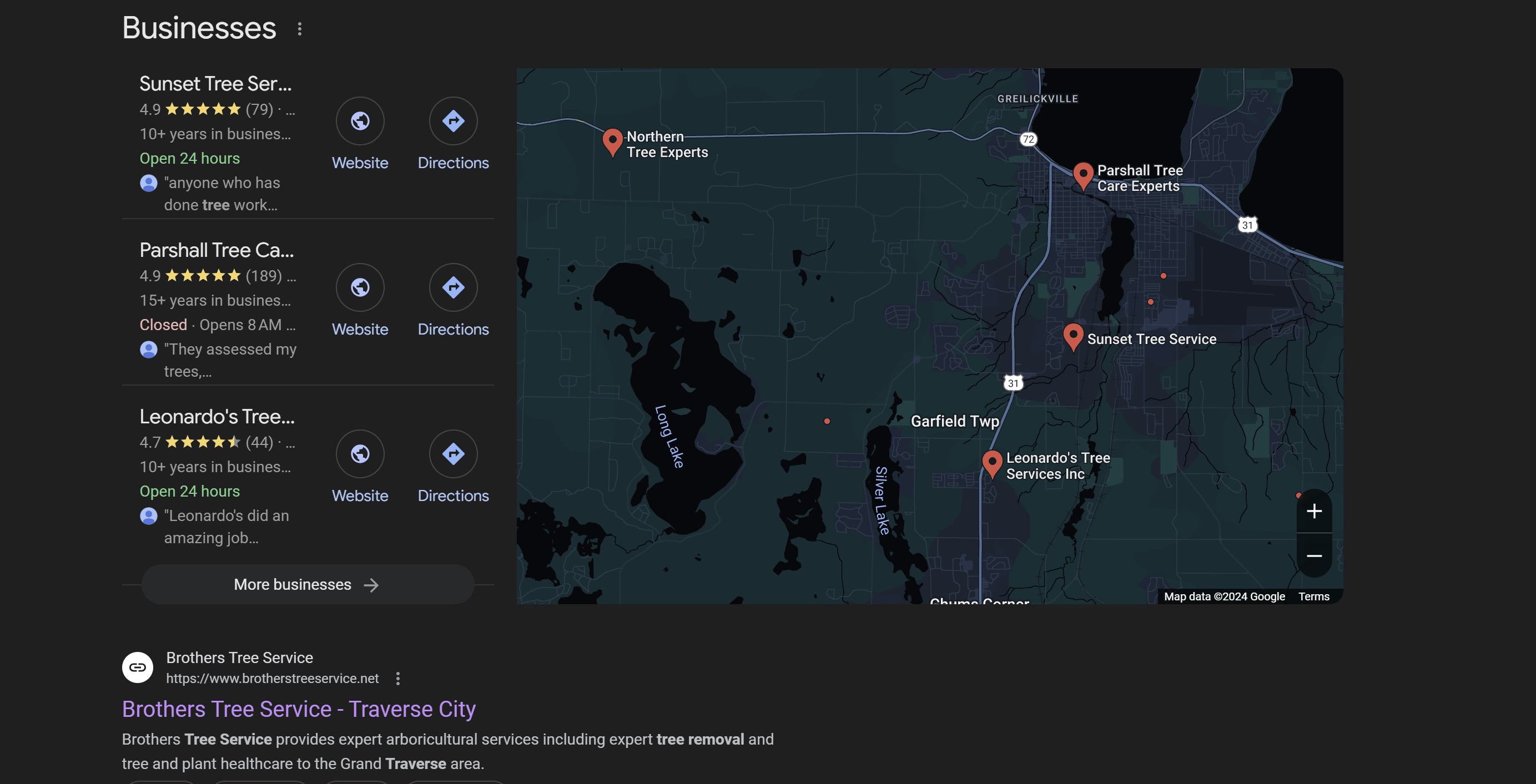Open Leonardo's Tree... business listing title
This screenshot has width=1536, height=784.
(217, 417)
